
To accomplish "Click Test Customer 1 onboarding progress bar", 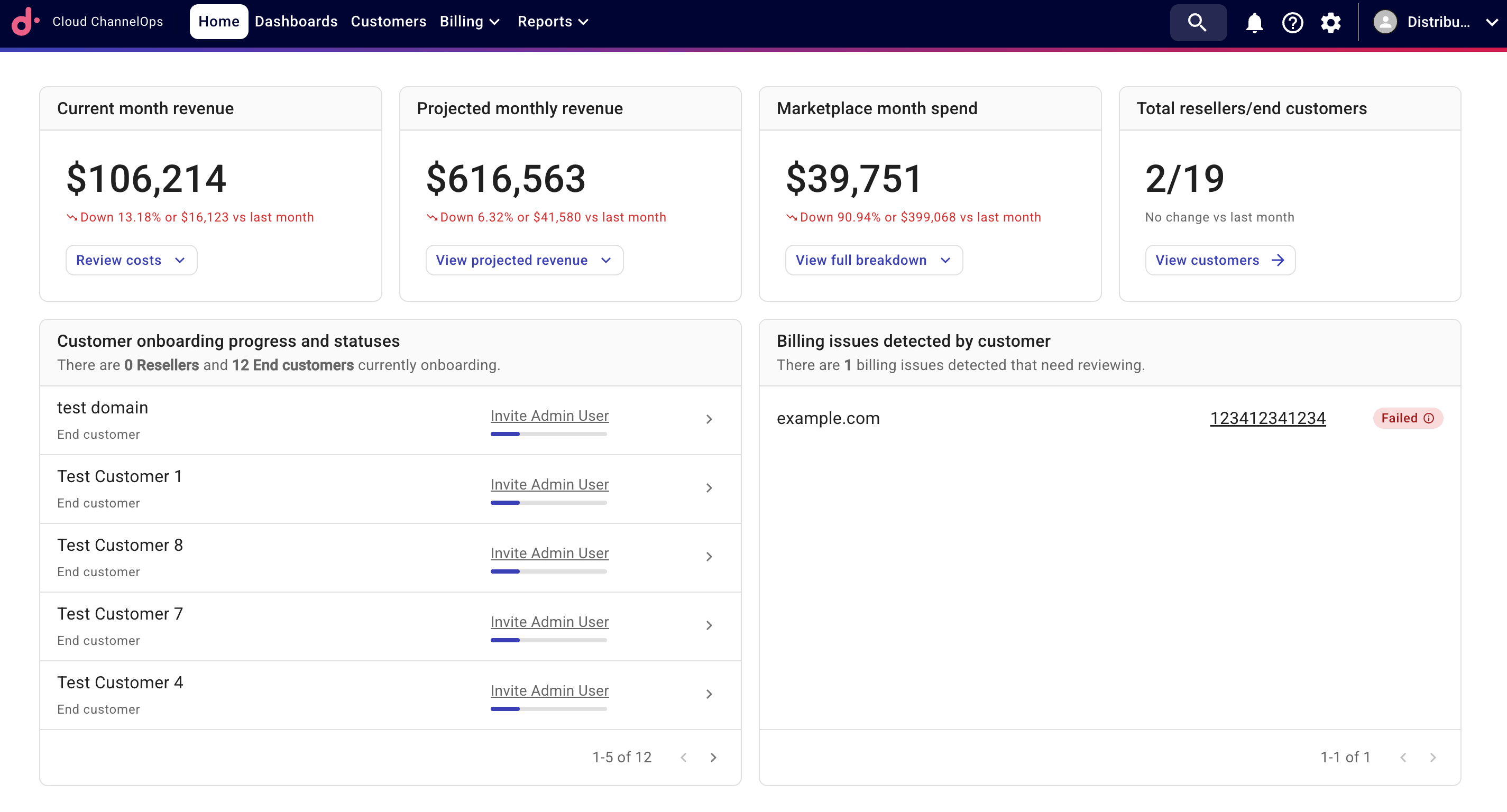I will click(548, 503).
